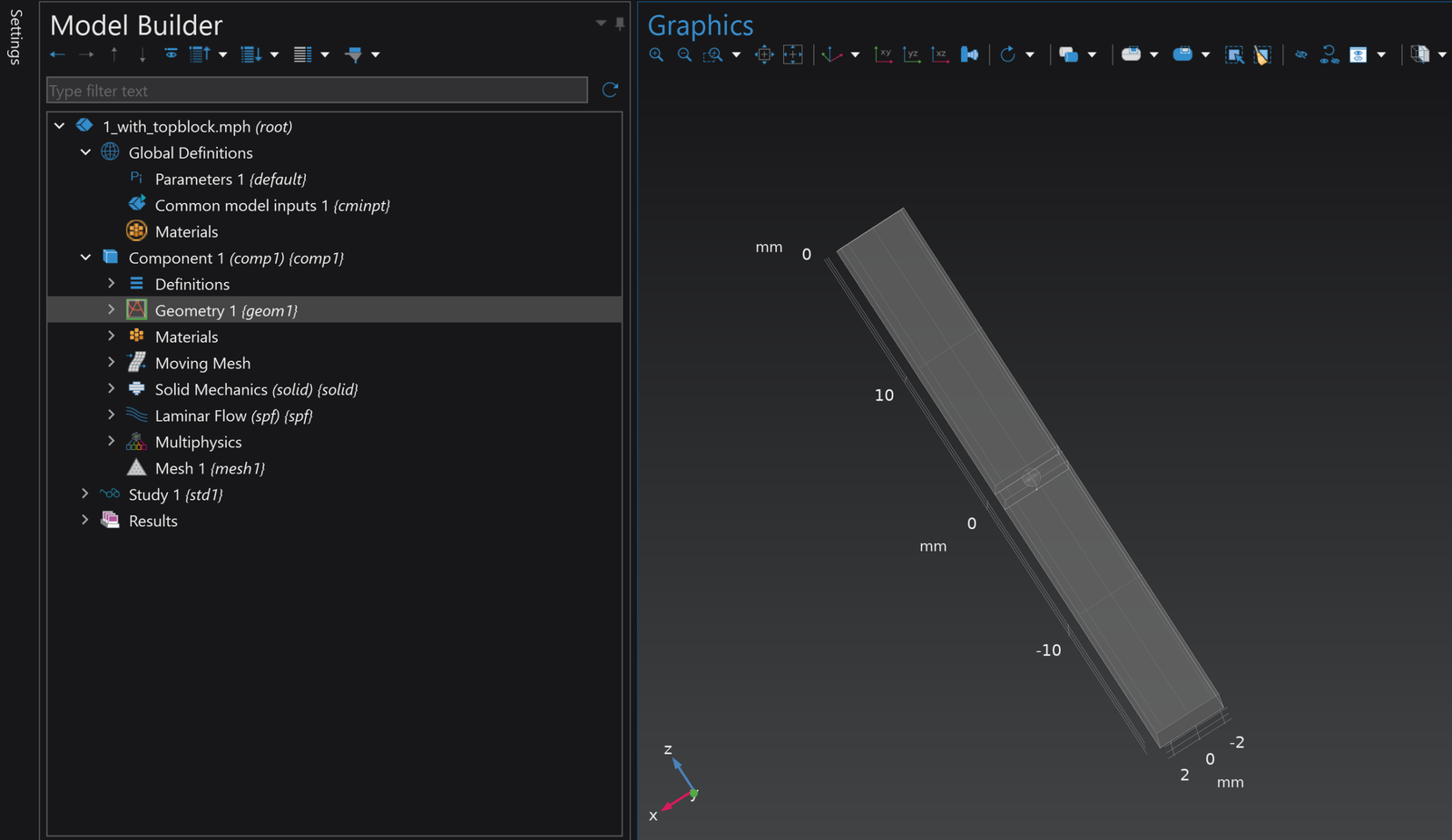Pin the Model Builder panel
Viewport: 1452px width, 840px height.
[620, 24]
